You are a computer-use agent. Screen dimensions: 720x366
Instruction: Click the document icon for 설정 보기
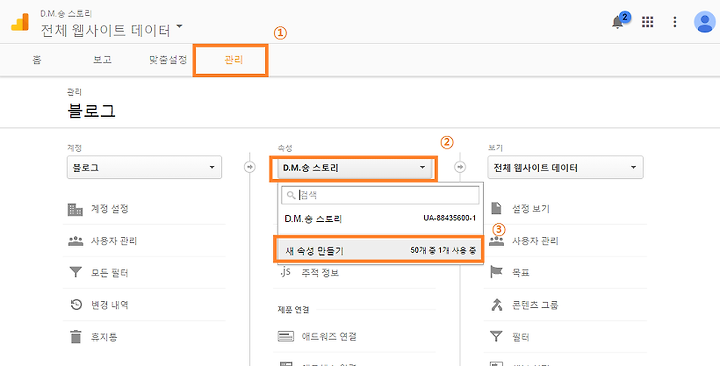coord(496,208)
